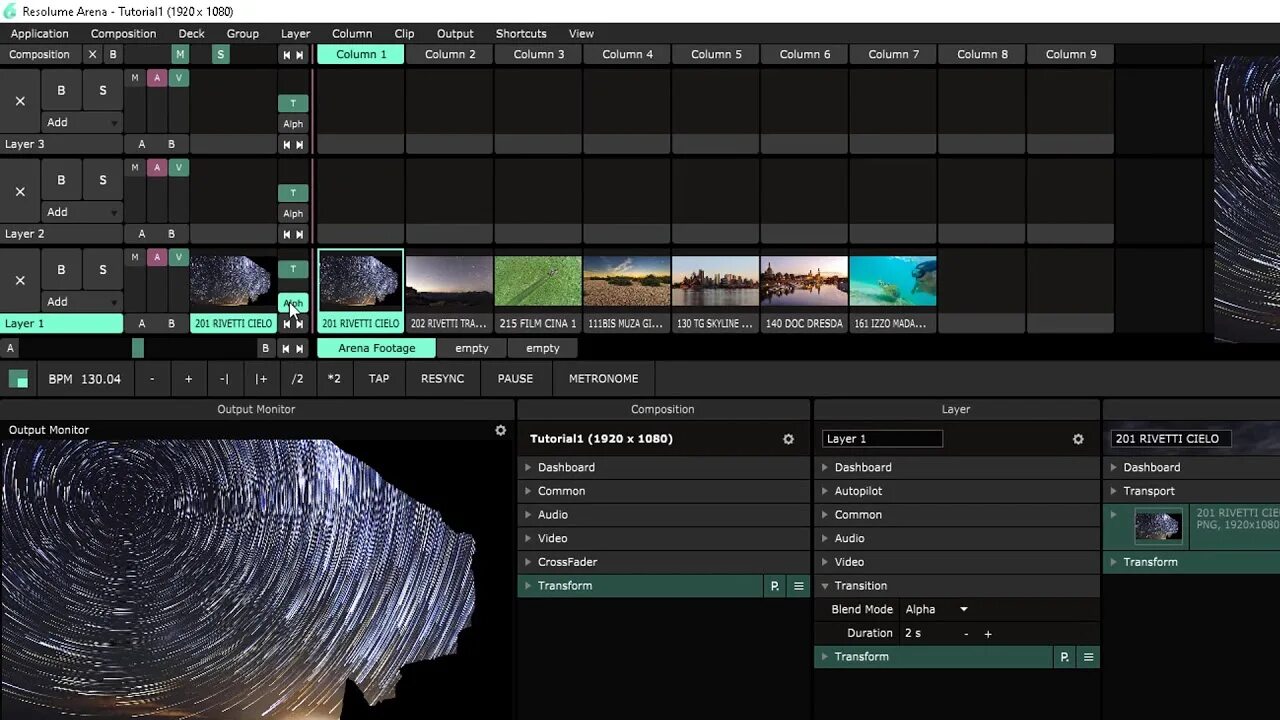Click Composition Transform preset P button

point(774,586)
